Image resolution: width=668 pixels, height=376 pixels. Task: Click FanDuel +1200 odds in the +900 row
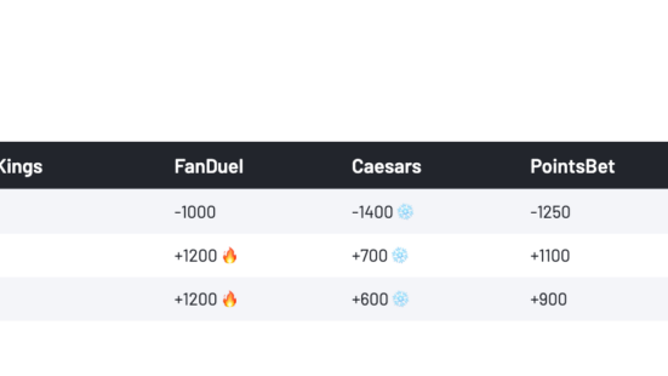[x=196, y=299]
